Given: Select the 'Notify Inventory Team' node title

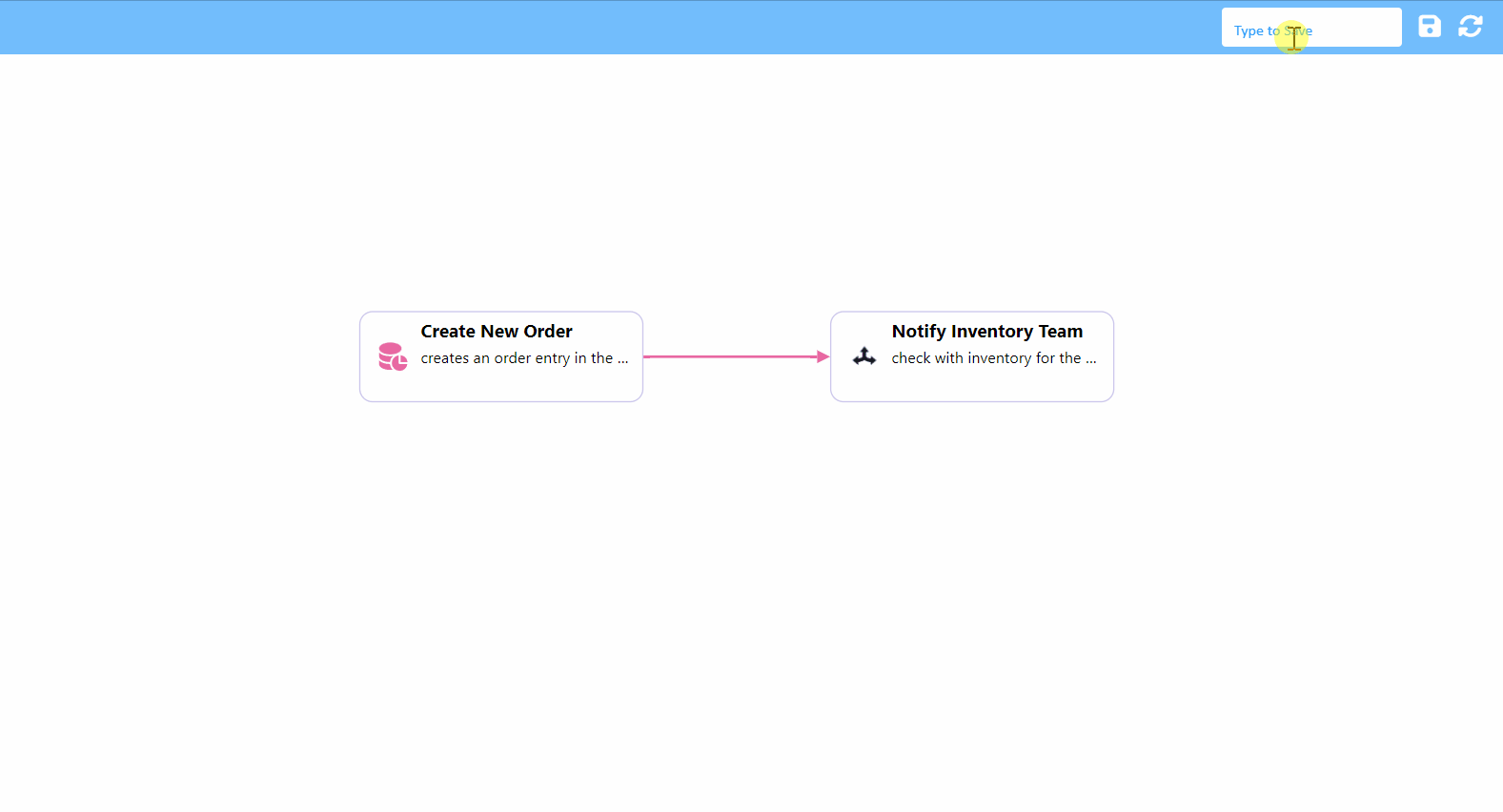Looking at the screenshot, I should [x=987, y=332].
